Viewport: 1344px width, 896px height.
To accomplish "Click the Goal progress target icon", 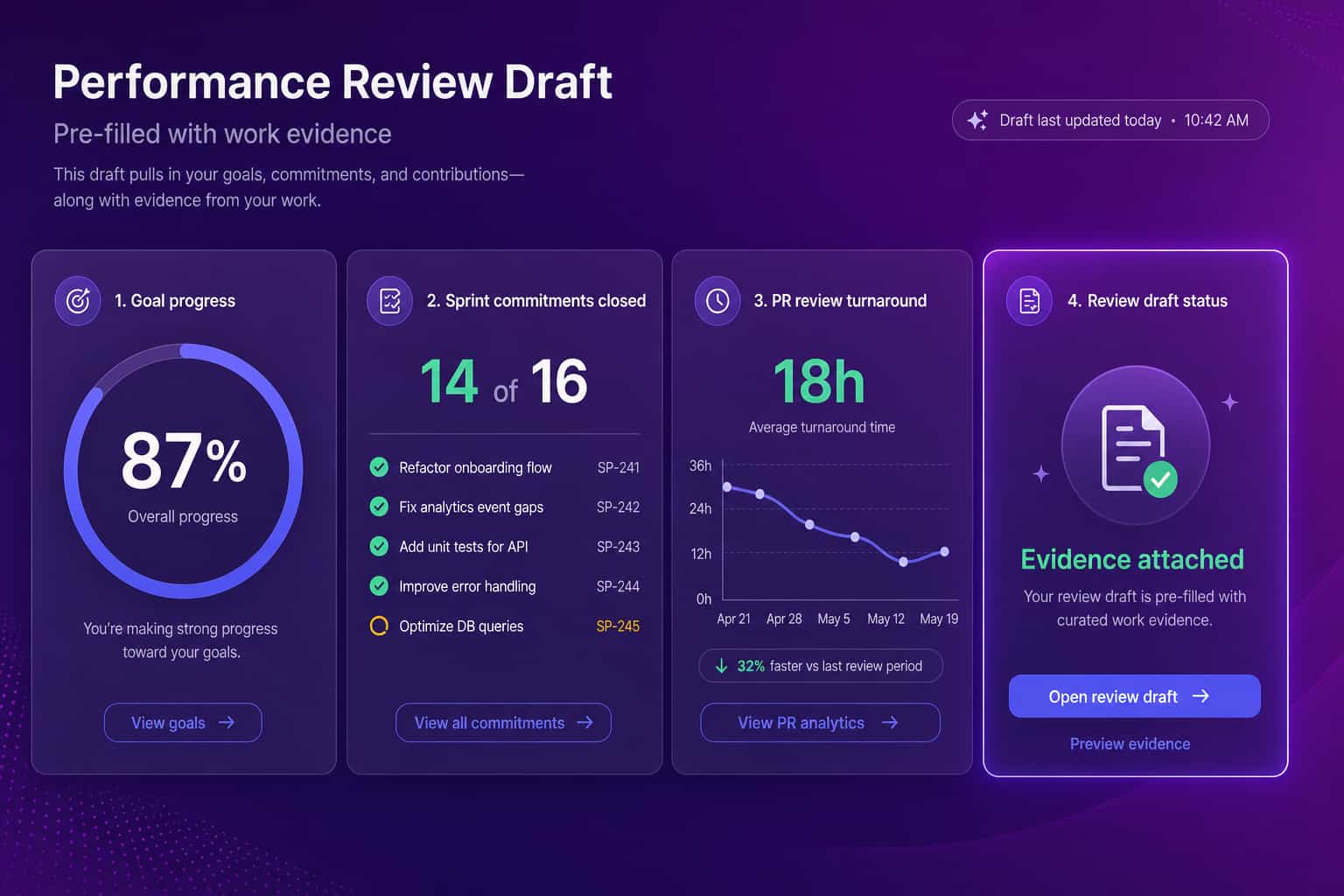I will tap(78, 301).
